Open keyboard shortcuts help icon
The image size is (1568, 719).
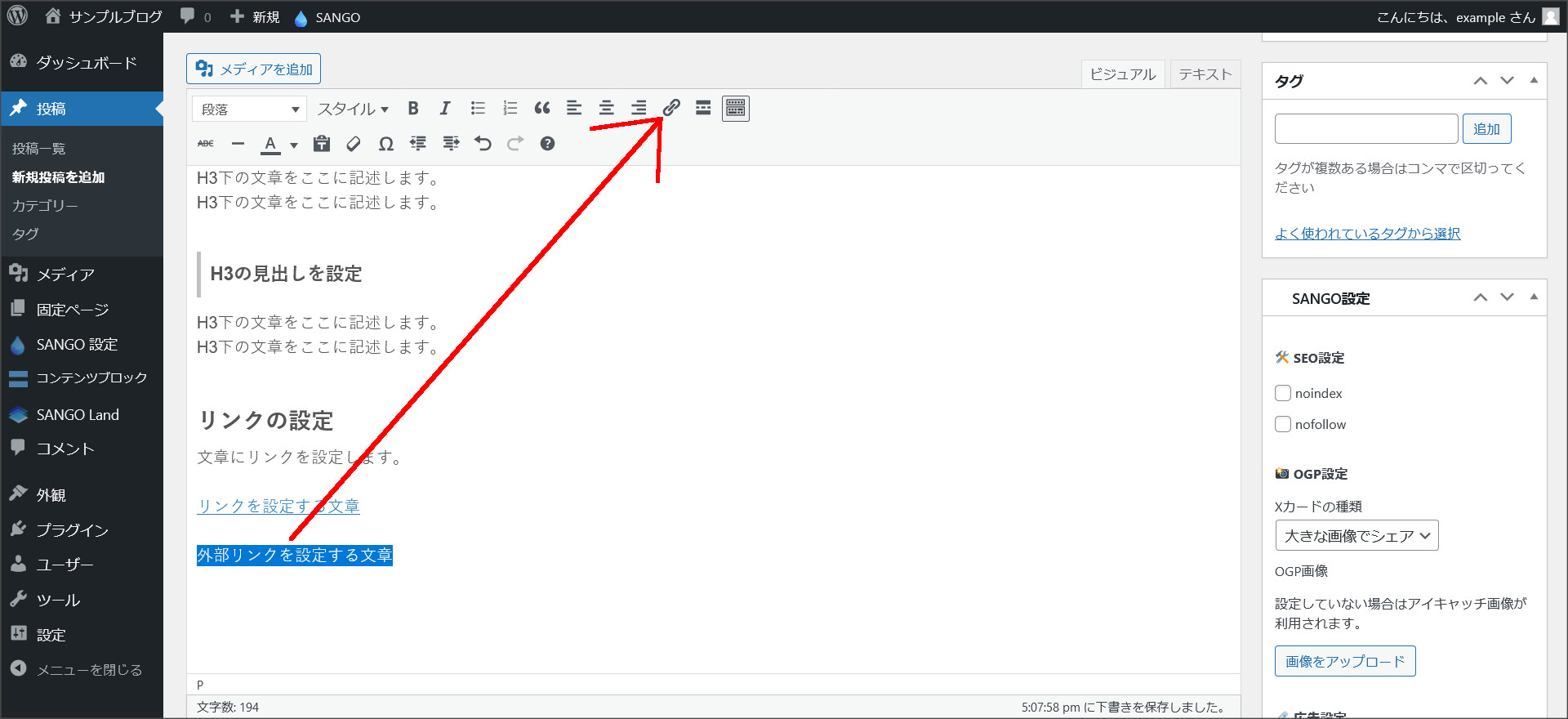[547, 144]
